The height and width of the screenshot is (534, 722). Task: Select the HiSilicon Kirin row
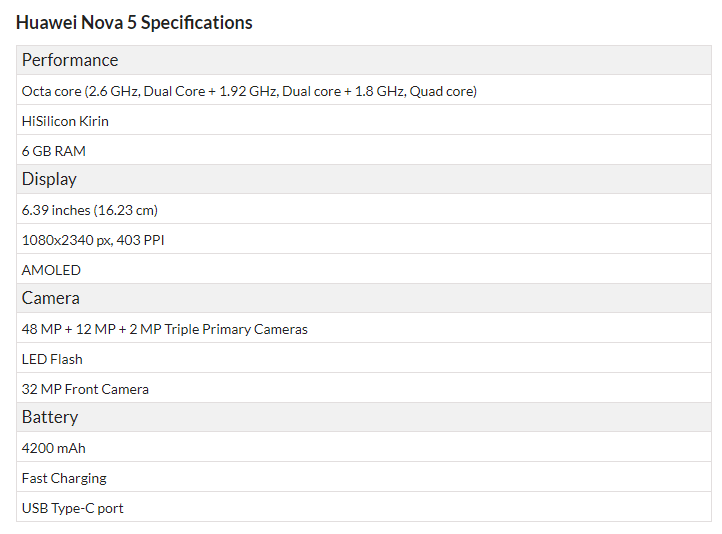pyautogui.click(x=364, y=121)
